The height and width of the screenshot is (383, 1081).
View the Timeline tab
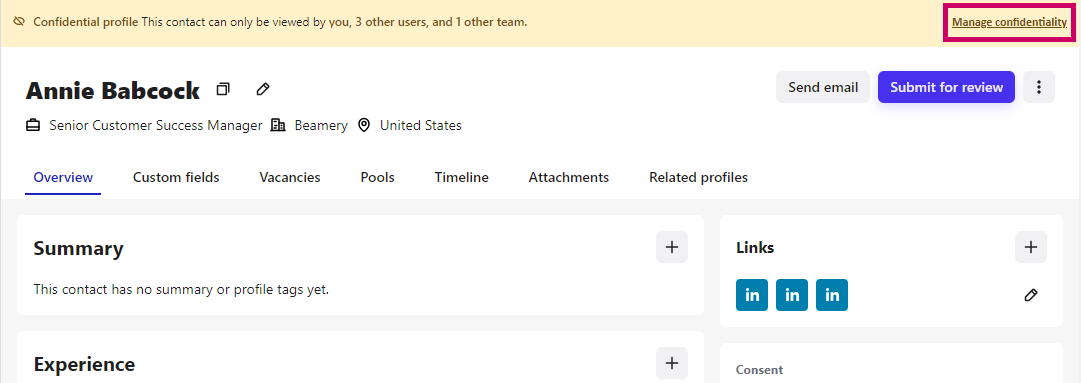461,178
